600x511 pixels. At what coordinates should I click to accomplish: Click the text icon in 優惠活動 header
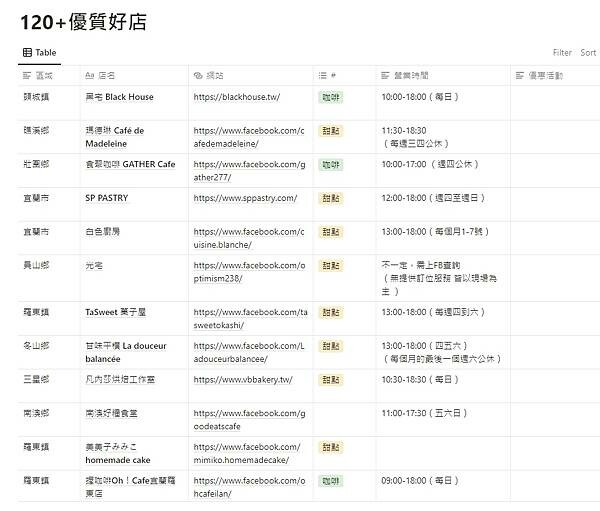pos(519,75)
